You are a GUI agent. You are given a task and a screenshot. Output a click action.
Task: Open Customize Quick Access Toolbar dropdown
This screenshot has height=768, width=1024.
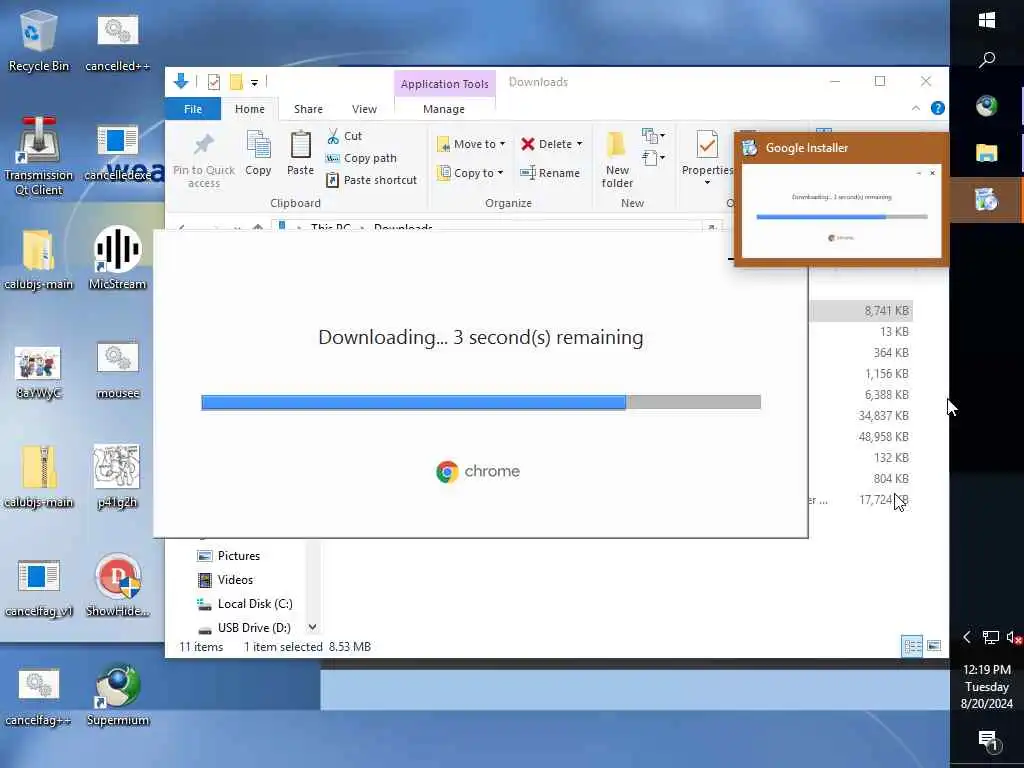click(x=255, y=82)
